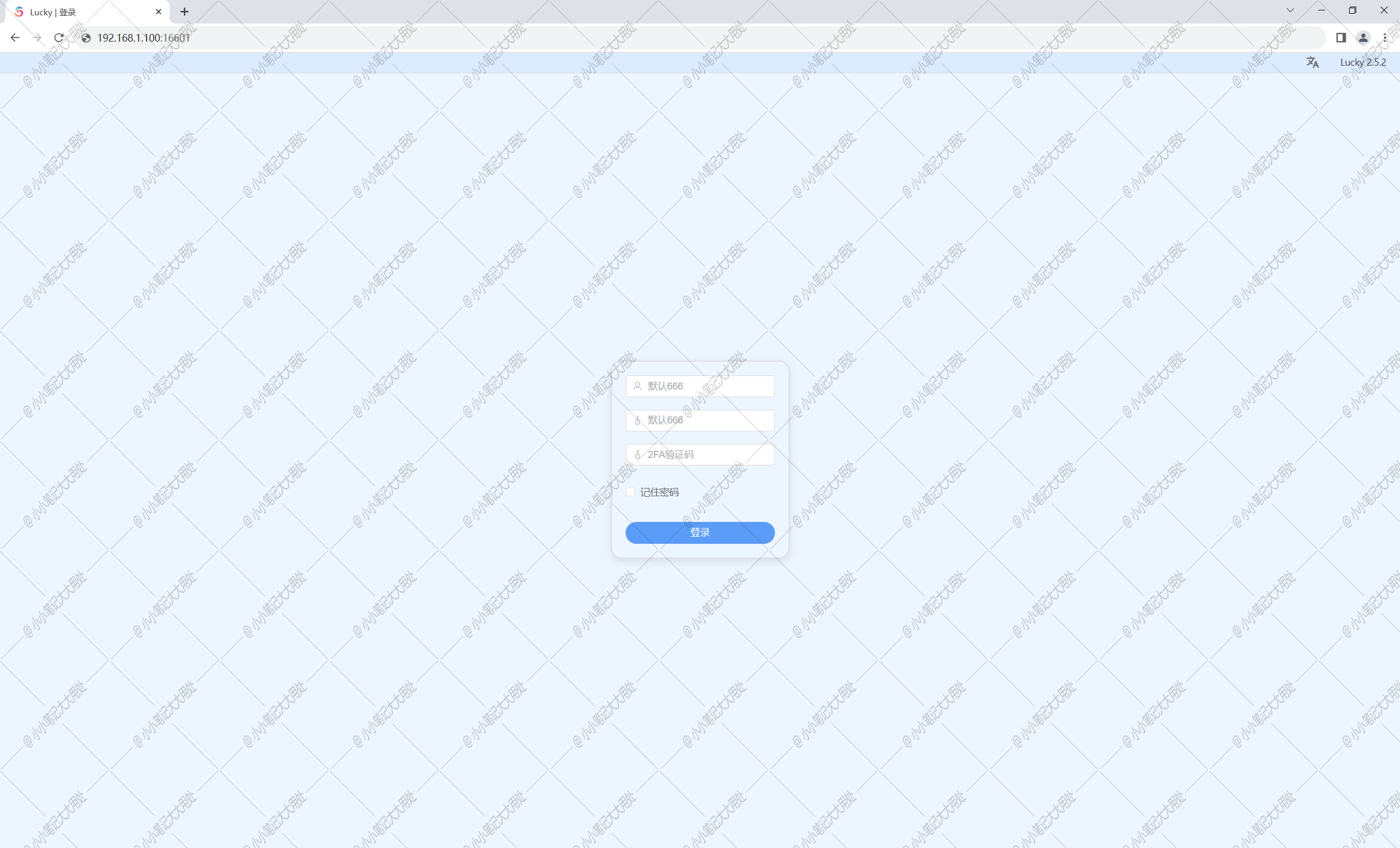Close the Lucky | 登录 tab
The height and width of the screenshot is (848, 1400).
point(159,11)
